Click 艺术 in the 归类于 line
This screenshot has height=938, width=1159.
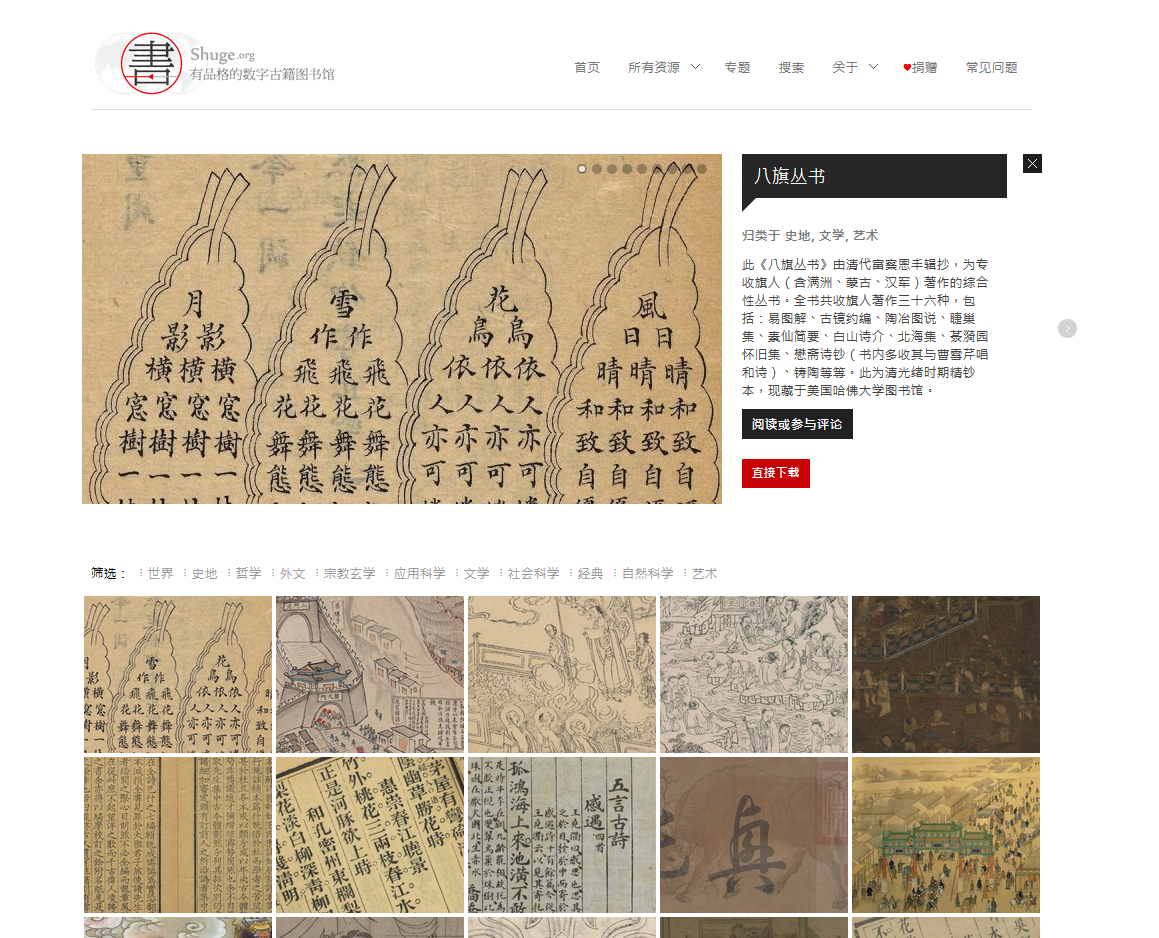[x=866, y=235]
